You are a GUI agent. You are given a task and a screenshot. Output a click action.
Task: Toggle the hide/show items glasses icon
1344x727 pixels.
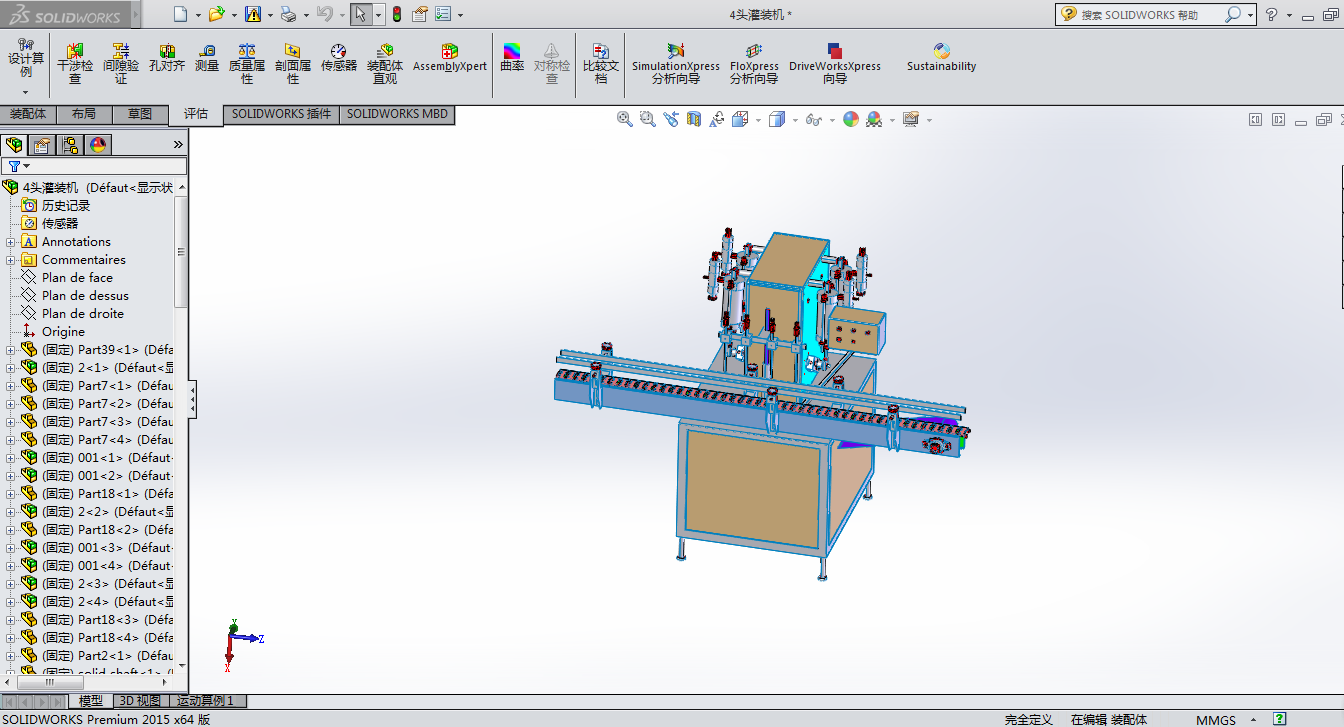click(814, 120)
